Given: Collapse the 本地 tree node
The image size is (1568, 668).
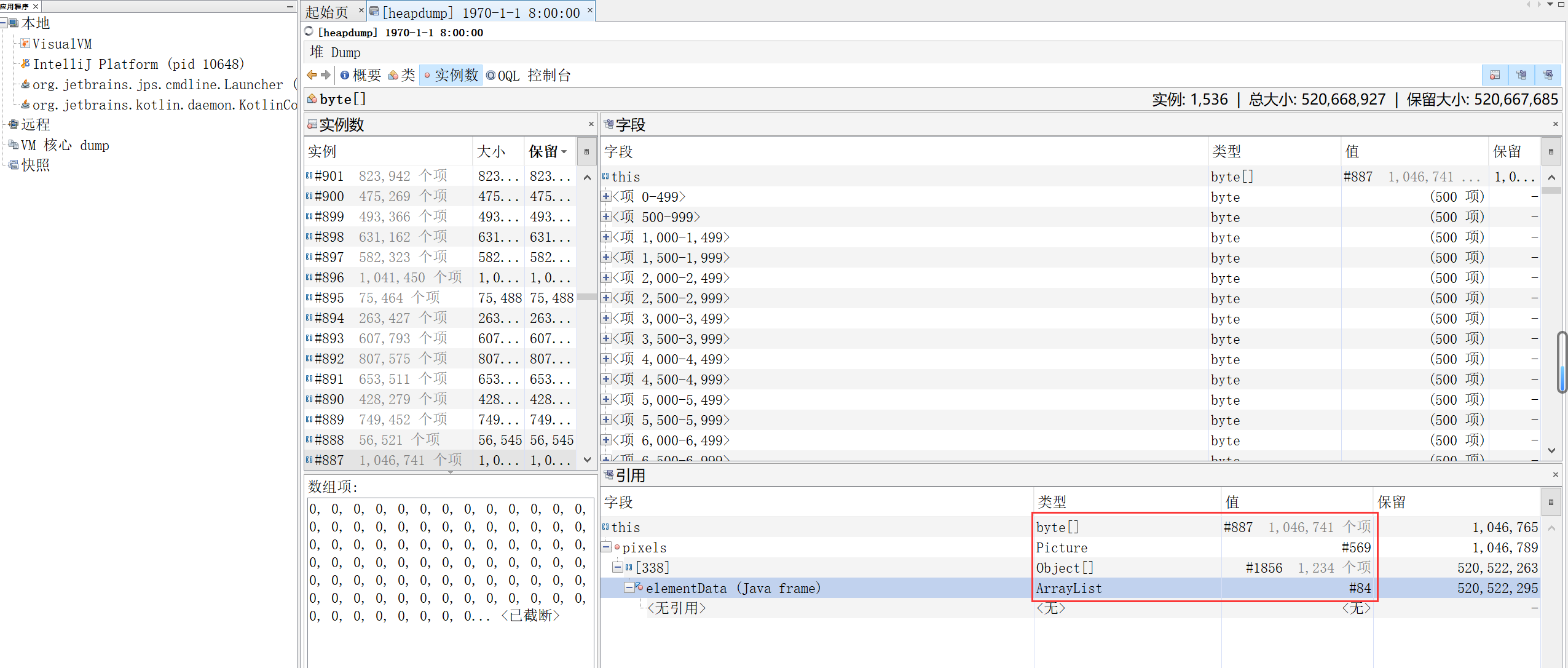Looking at the screenshot, I should (x=4, y=23).
